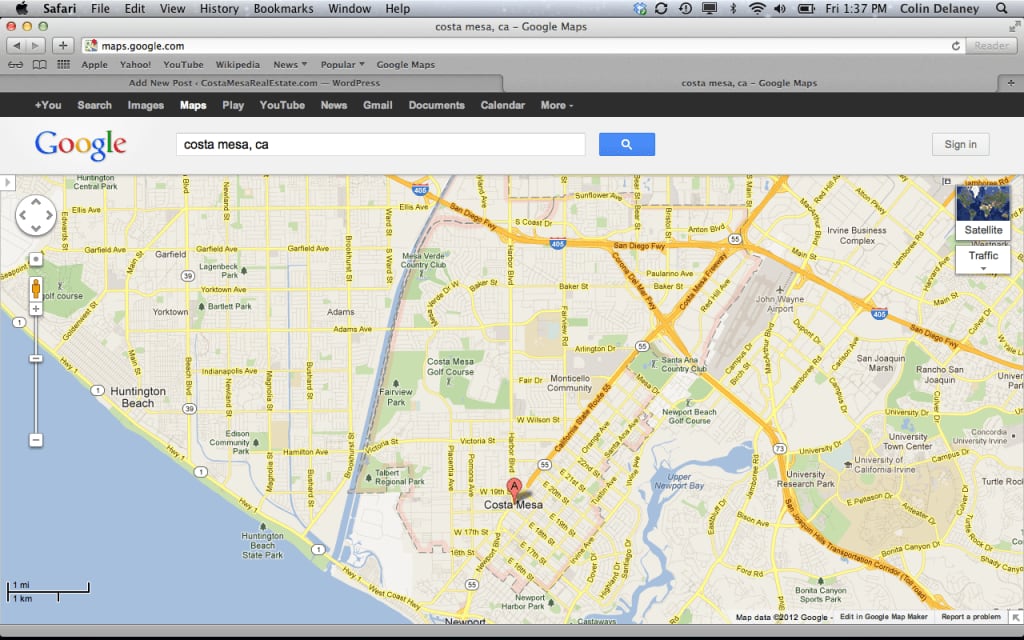Expand the left side panel arrow

coord(7,182)
